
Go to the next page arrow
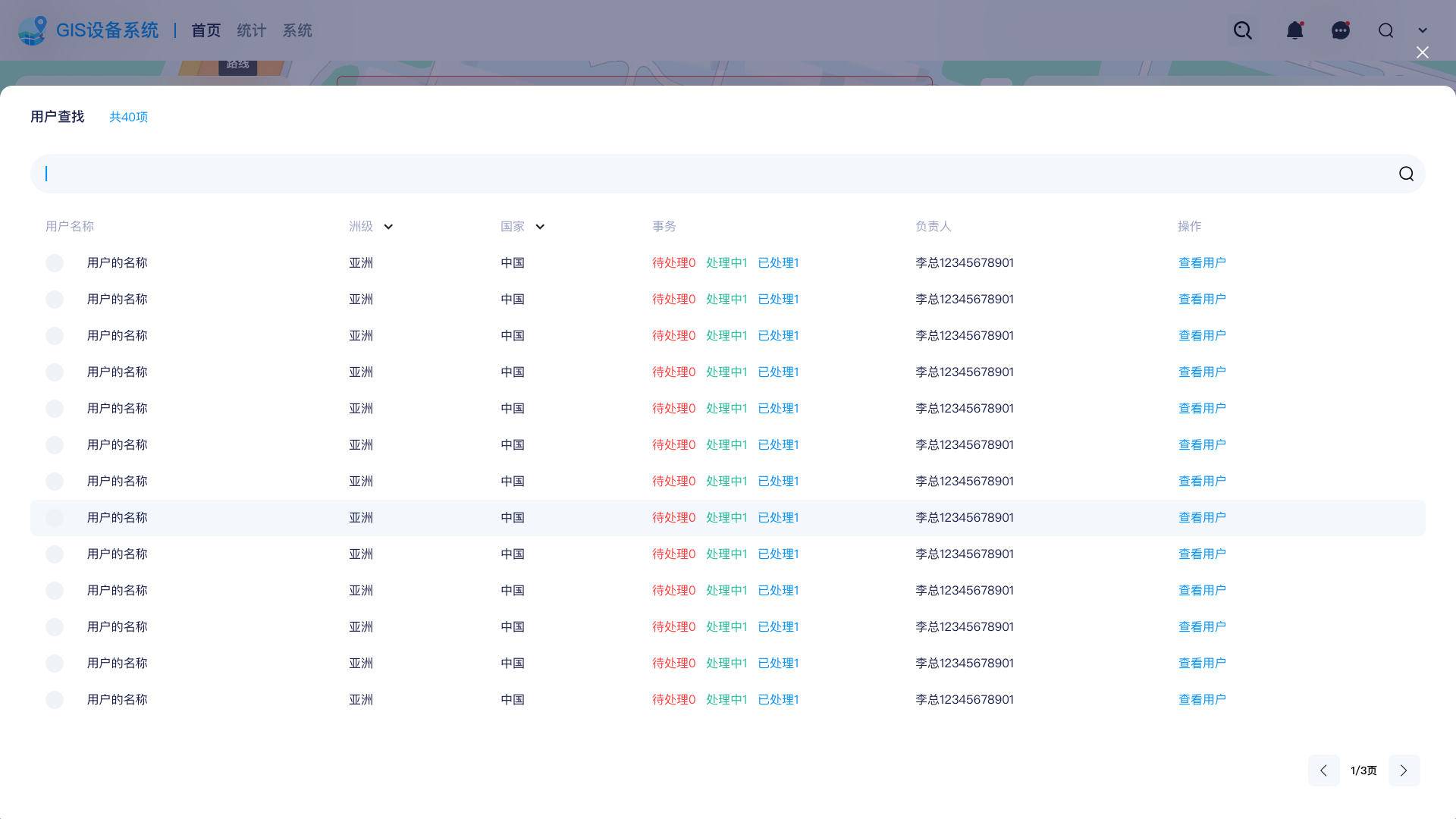(x=1404, y=770)
